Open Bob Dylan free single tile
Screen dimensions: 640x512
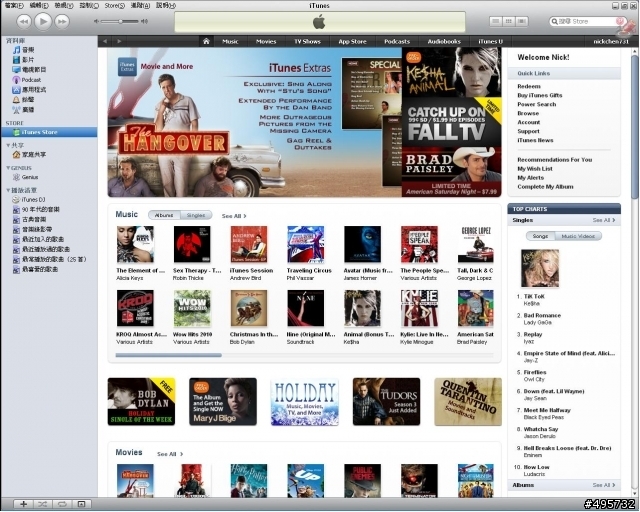pyautogui.click(x=141, y=402)
